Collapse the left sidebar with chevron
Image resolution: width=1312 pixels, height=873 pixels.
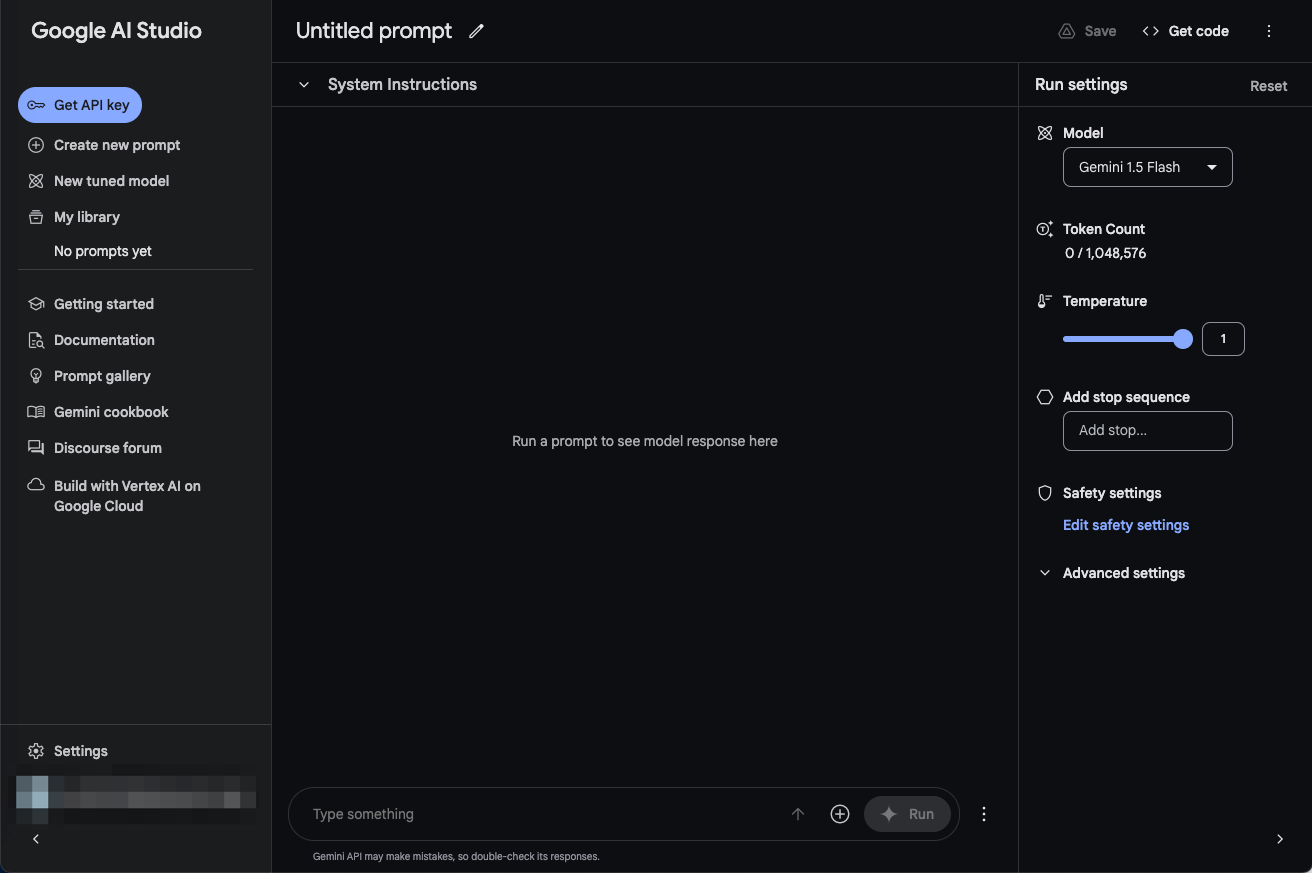coord(36,839)
